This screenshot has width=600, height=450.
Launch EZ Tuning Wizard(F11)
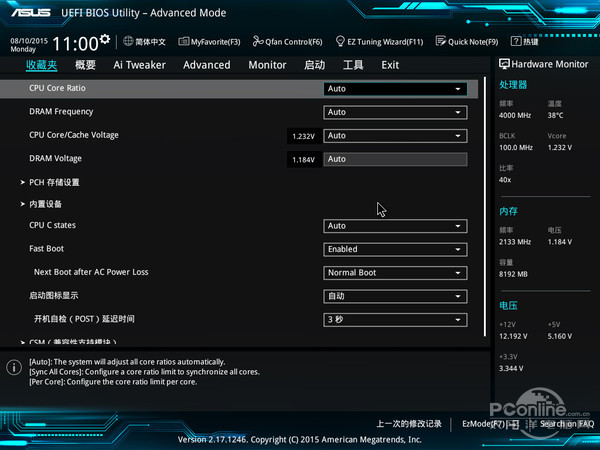click(x=379, y=41)
